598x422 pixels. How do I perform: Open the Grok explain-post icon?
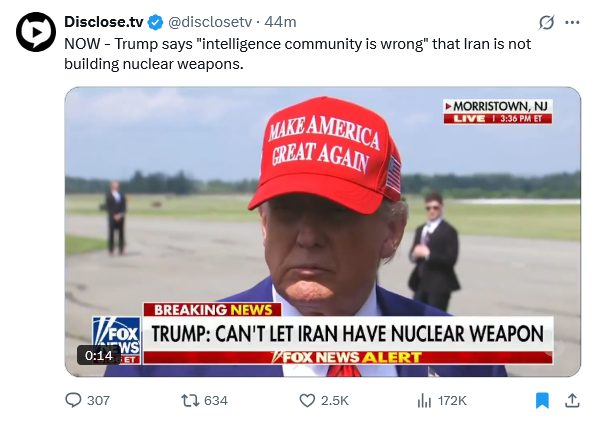(546, 22)
